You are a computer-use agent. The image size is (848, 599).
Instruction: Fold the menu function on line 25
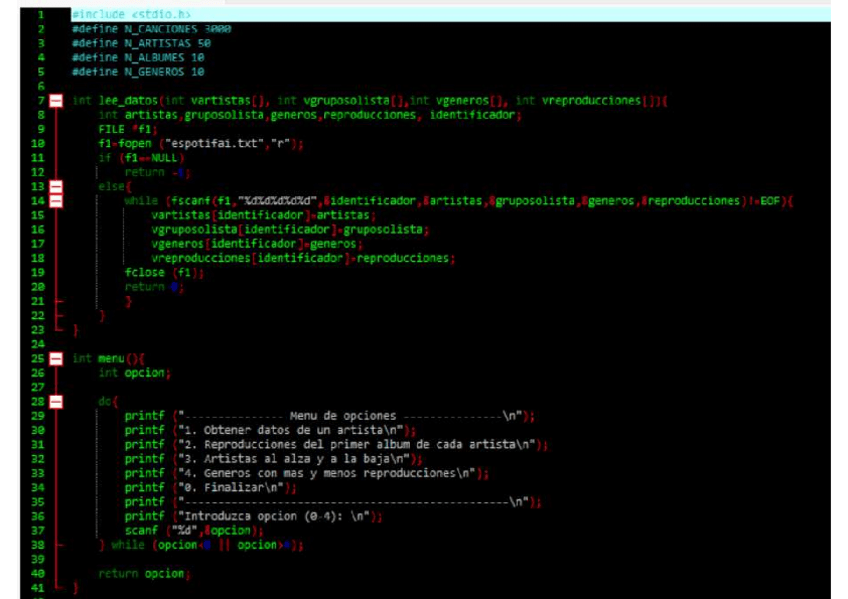pos(55,358)
